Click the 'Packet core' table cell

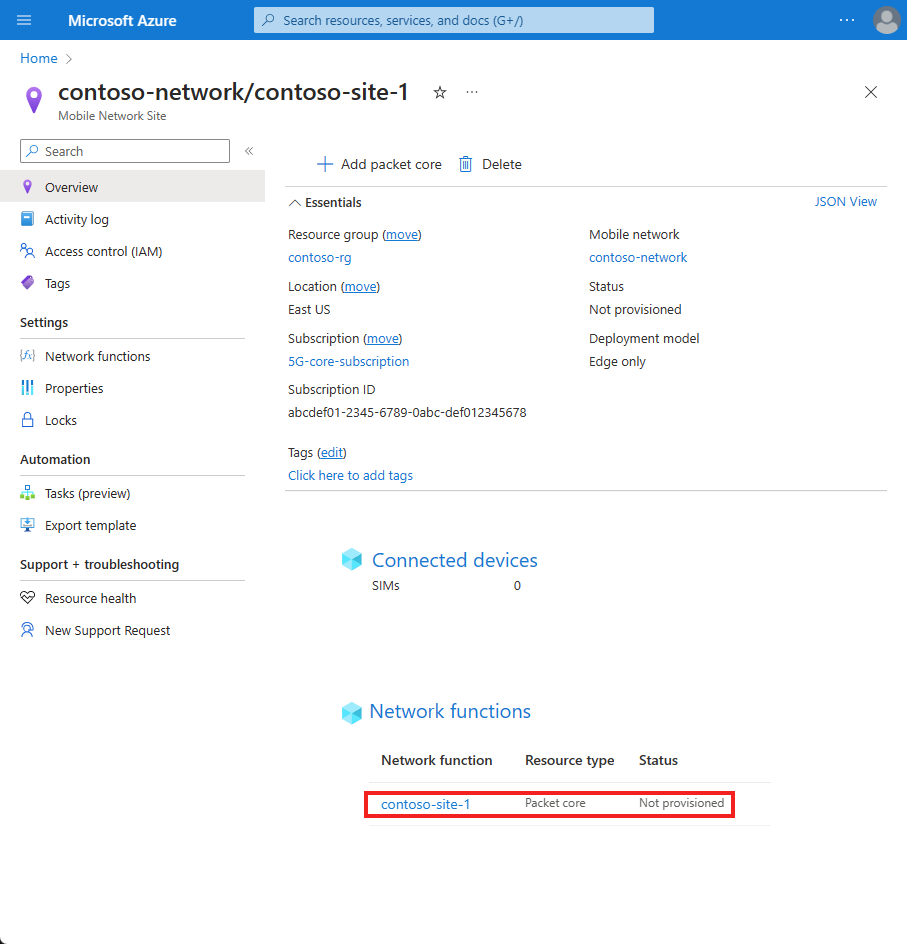[555, 803]
